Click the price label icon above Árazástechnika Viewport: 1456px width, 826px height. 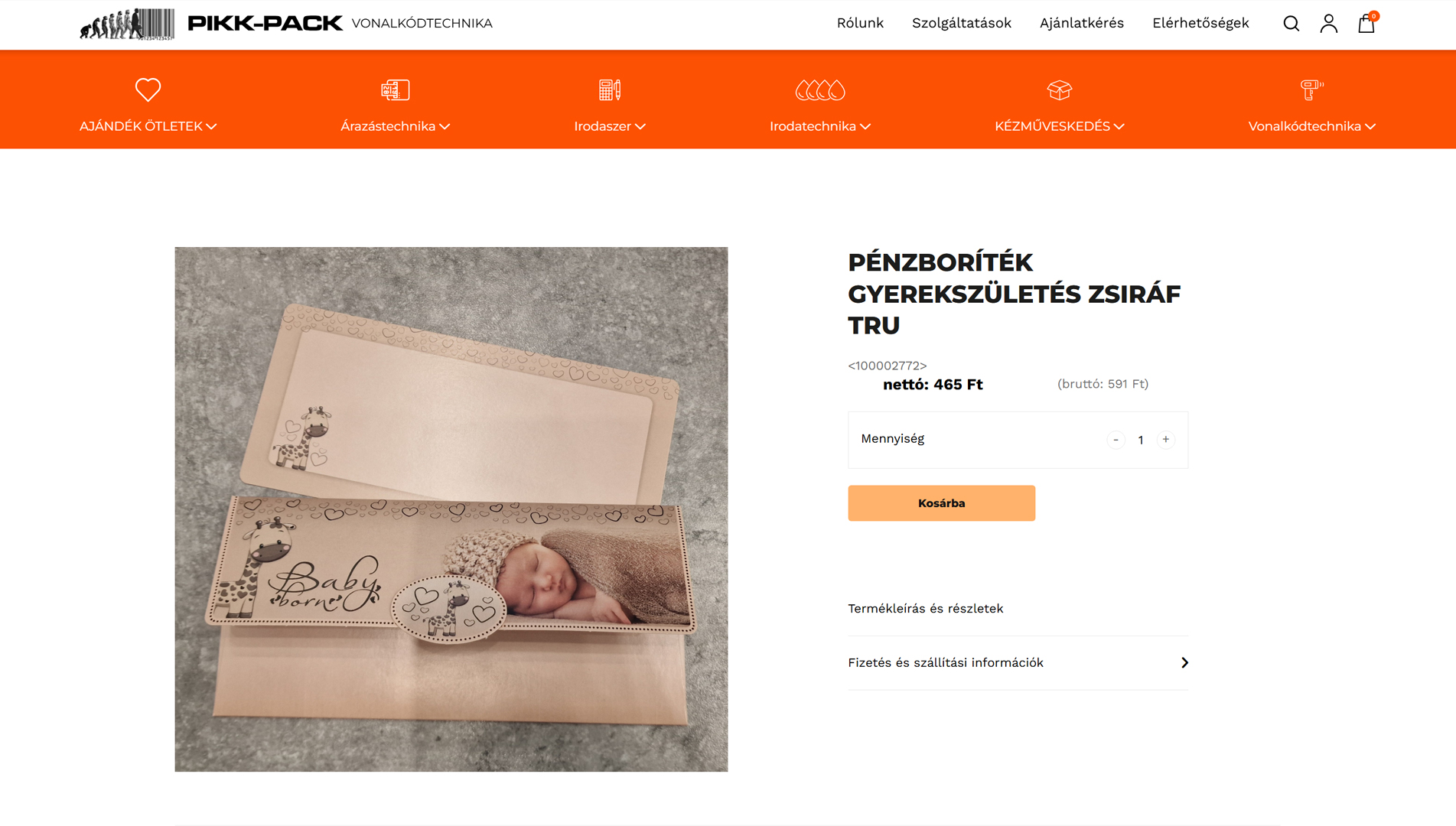(395, 89)
